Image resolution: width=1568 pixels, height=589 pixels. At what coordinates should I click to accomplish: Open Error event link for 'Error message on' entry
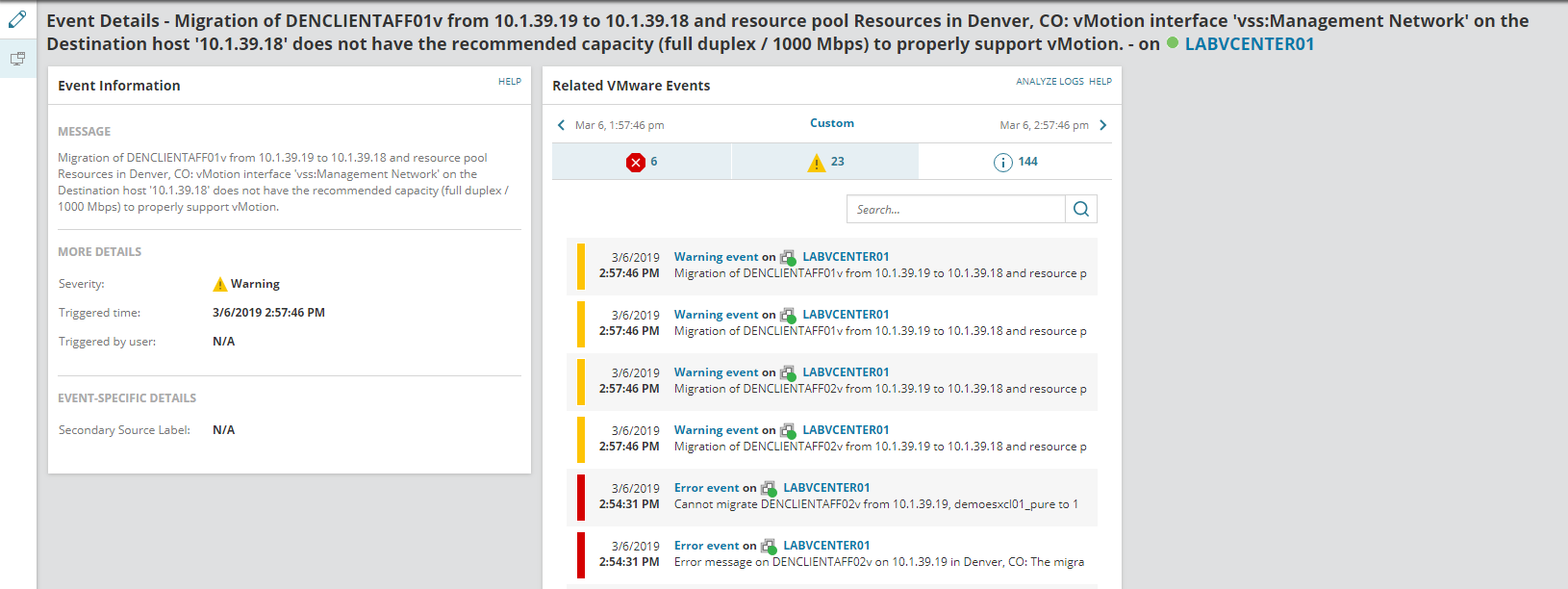coord(707,546)
